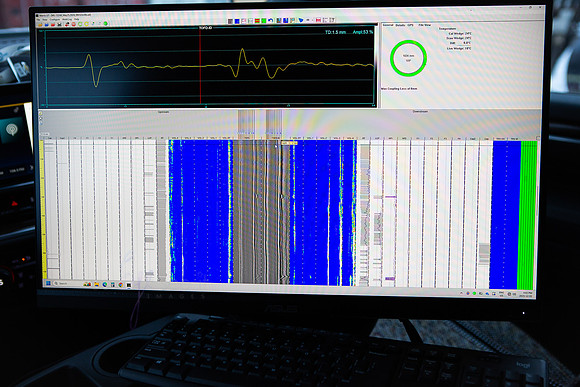The width and height of the screenshot is (580, 387).
Task: Open the Help menu
Action: 77,19
